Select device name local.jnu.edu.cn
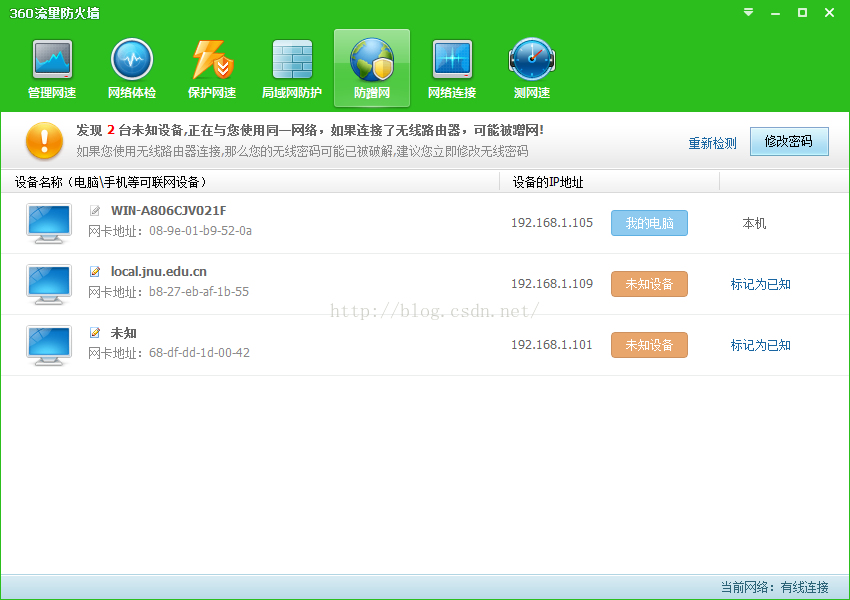The image size is (850, 600). [158, 272]
